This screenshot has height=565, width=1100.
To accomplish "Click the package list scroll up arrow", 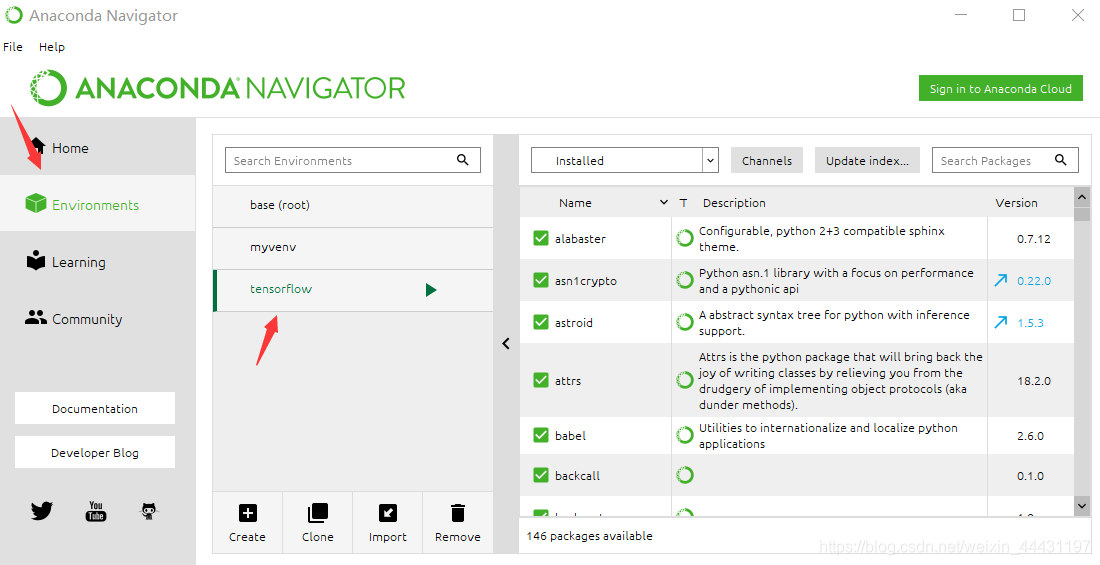I will 1082,197.
